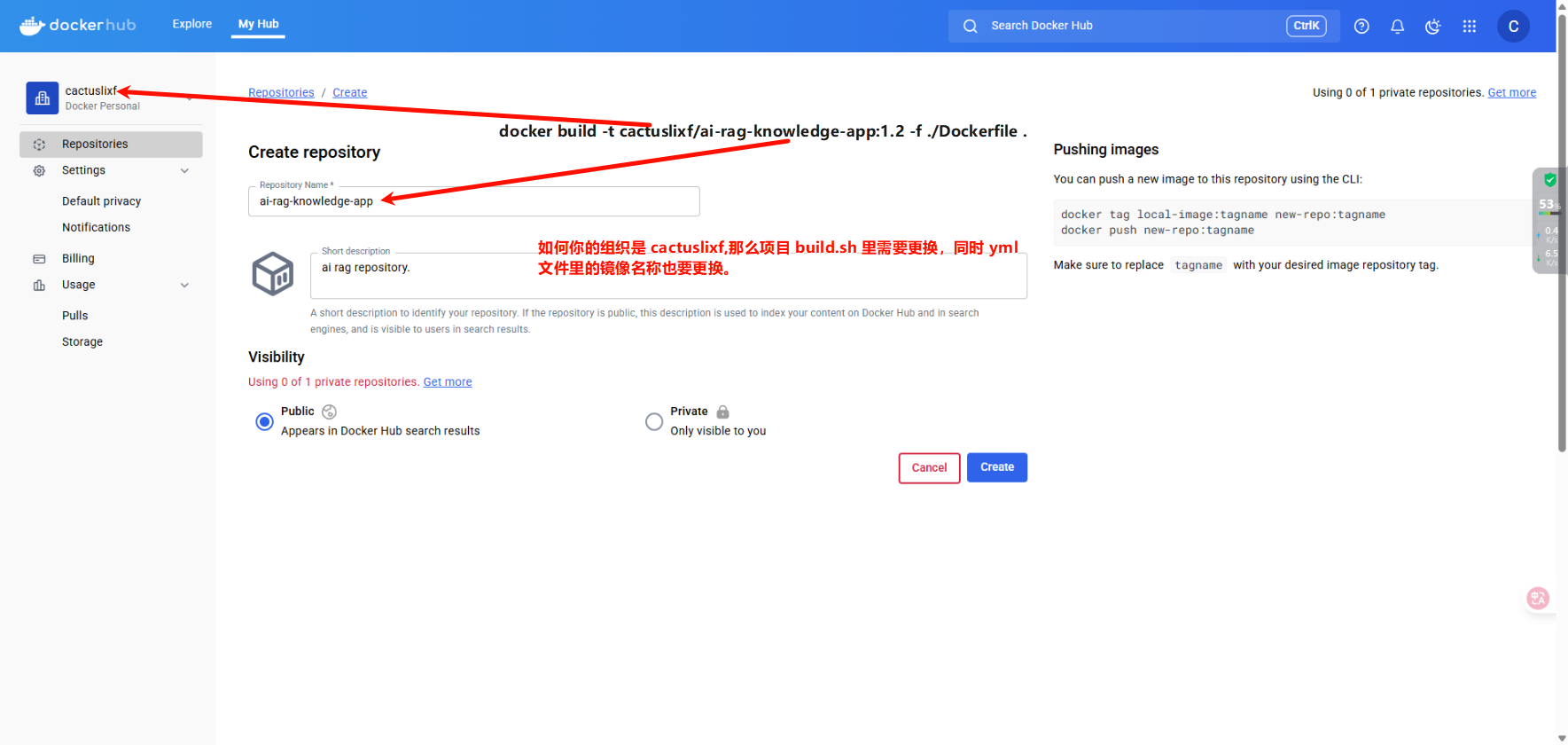Click the cactuslixf organization icon

(43, 98)
